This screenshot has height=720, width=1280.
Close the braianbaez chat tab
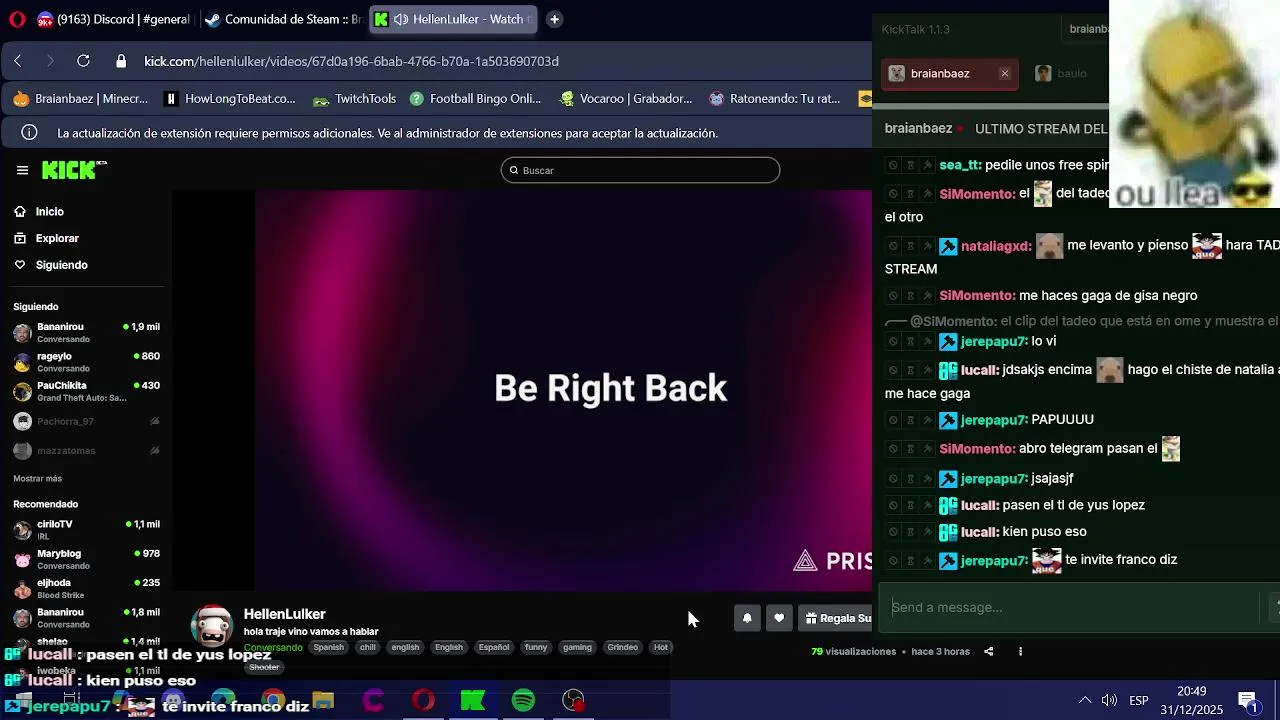tap(1005, 73)
